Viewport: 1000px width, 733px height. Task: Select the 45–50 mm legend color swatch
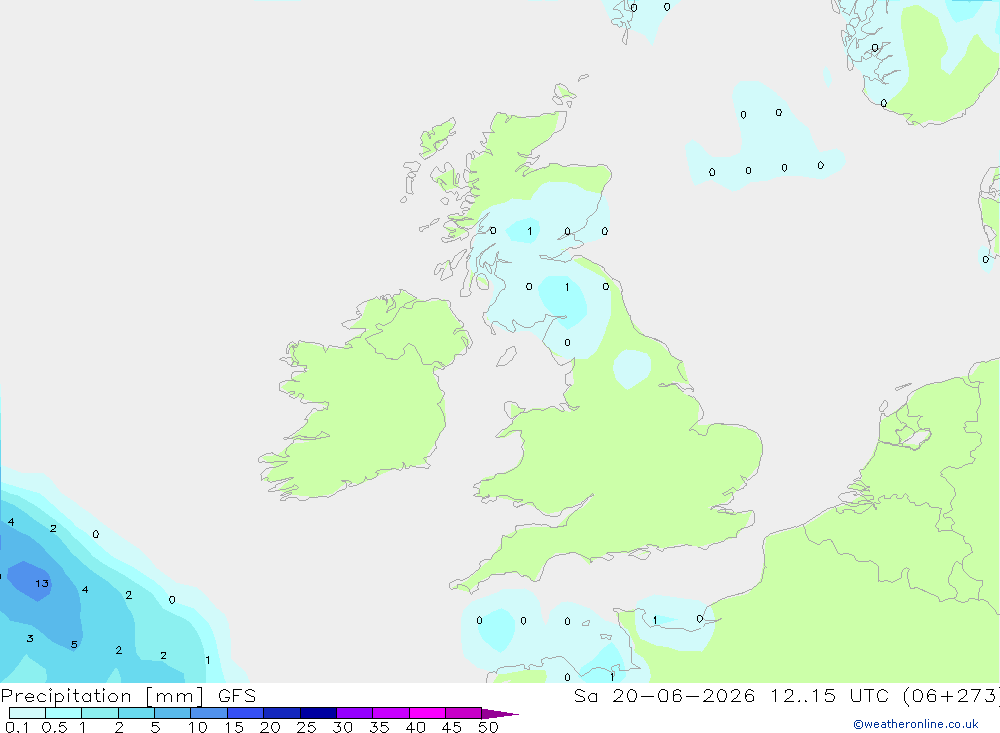click(x=464, y=713)
